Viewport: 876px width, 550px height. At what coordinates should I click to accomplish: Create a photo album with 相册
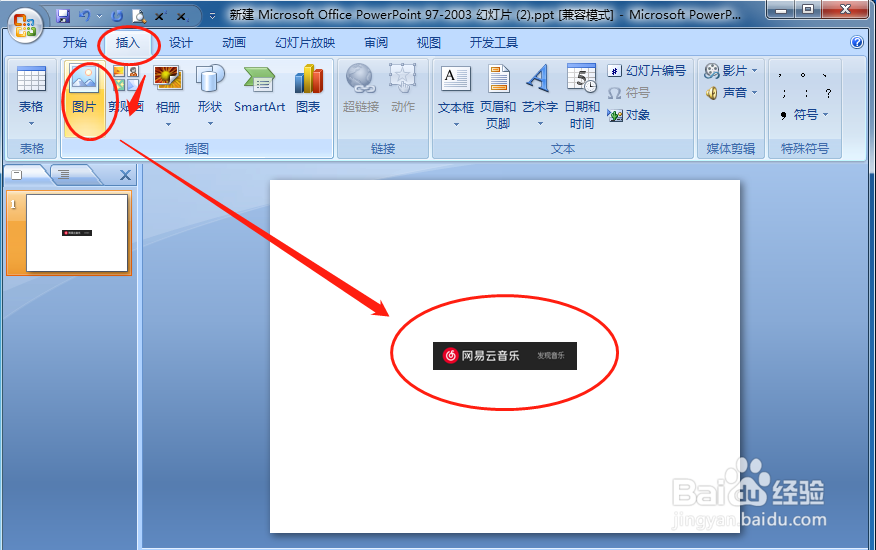pos(168,89)
